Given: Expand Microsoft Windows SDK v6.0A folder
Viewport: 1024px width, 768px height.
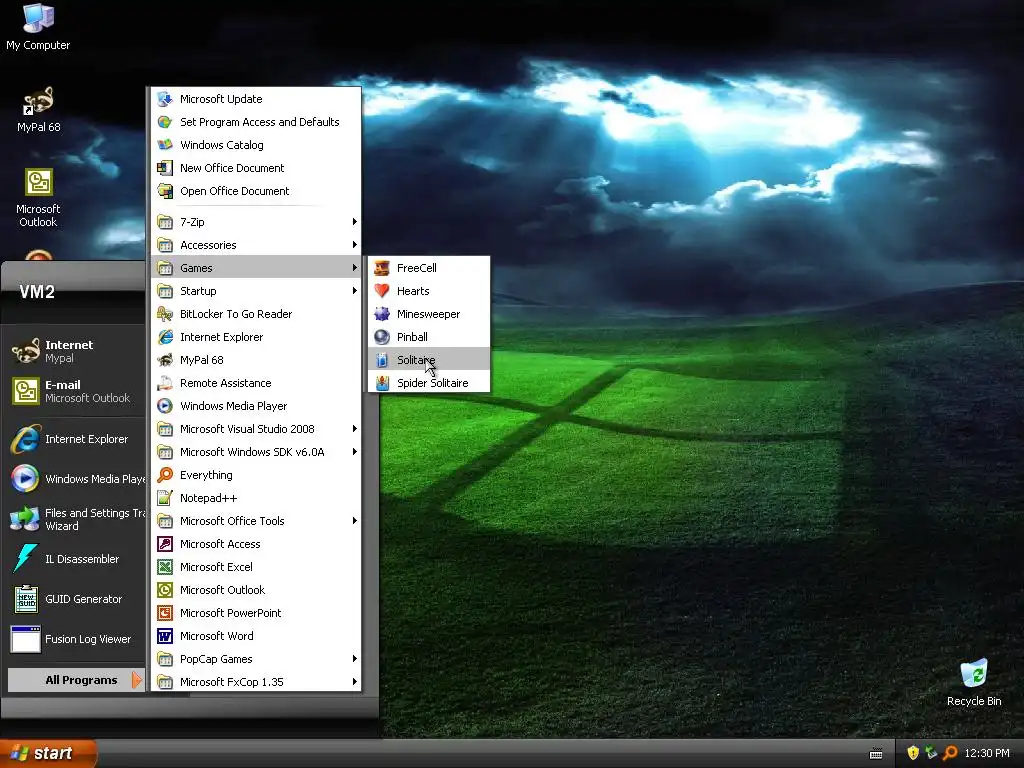Looking at the screenshot, I should click(256, 452).
